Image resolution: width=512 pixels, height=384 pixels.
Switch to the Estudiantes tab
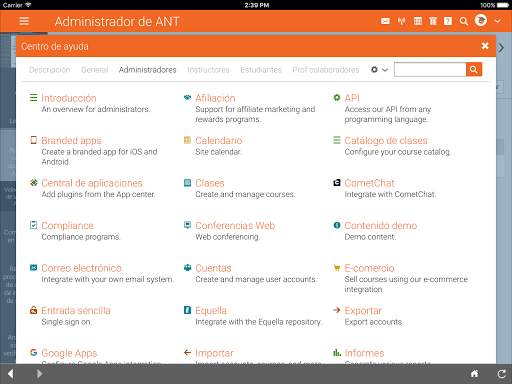click(x=261, y=70)
